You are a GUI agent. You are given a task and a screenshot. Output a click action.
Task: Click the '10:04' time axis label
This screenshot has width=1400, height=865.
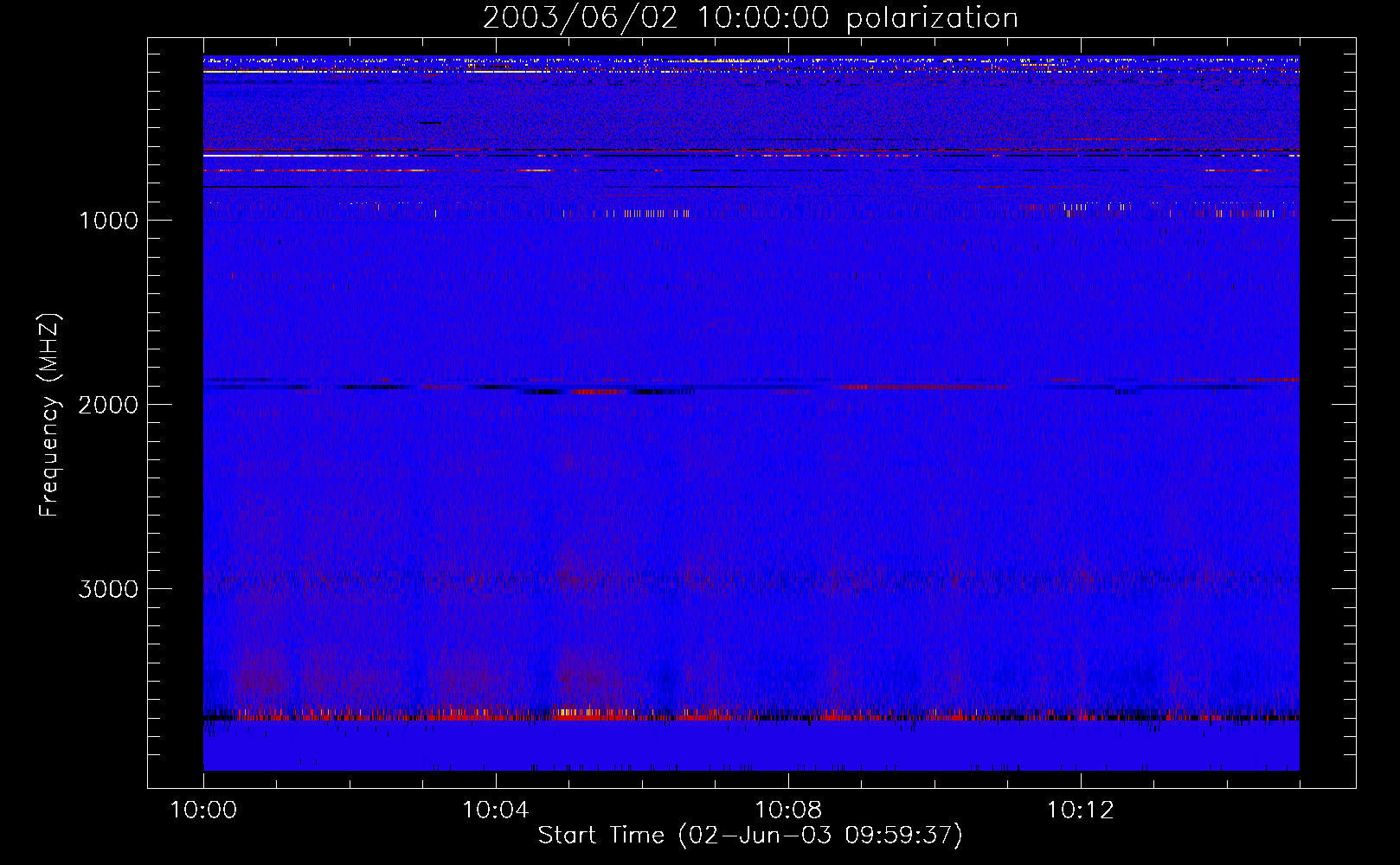pyautogui.click(x=496, y=811)
